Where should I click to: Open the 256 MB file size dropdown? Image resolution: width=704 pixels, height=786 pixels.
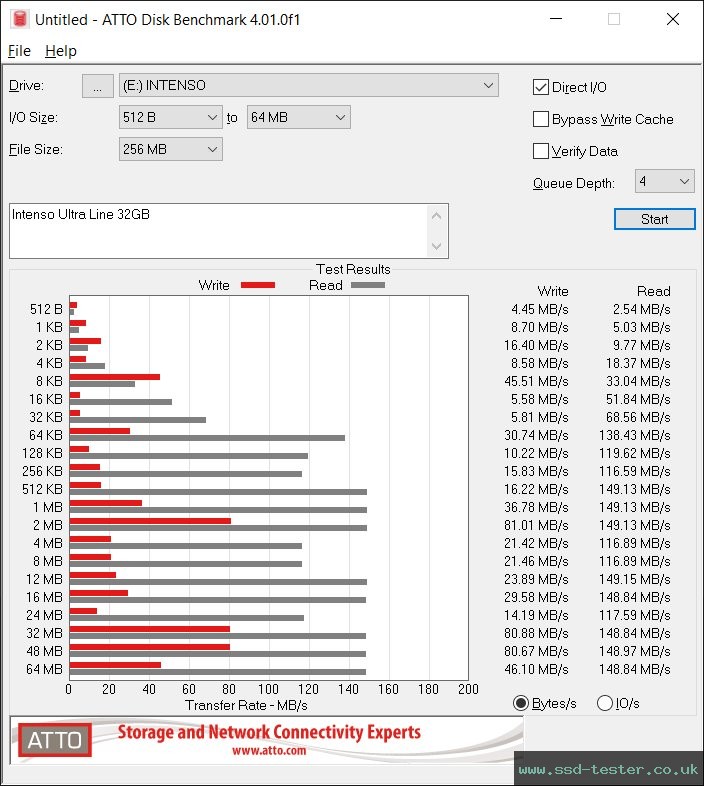tap(170, 149)
